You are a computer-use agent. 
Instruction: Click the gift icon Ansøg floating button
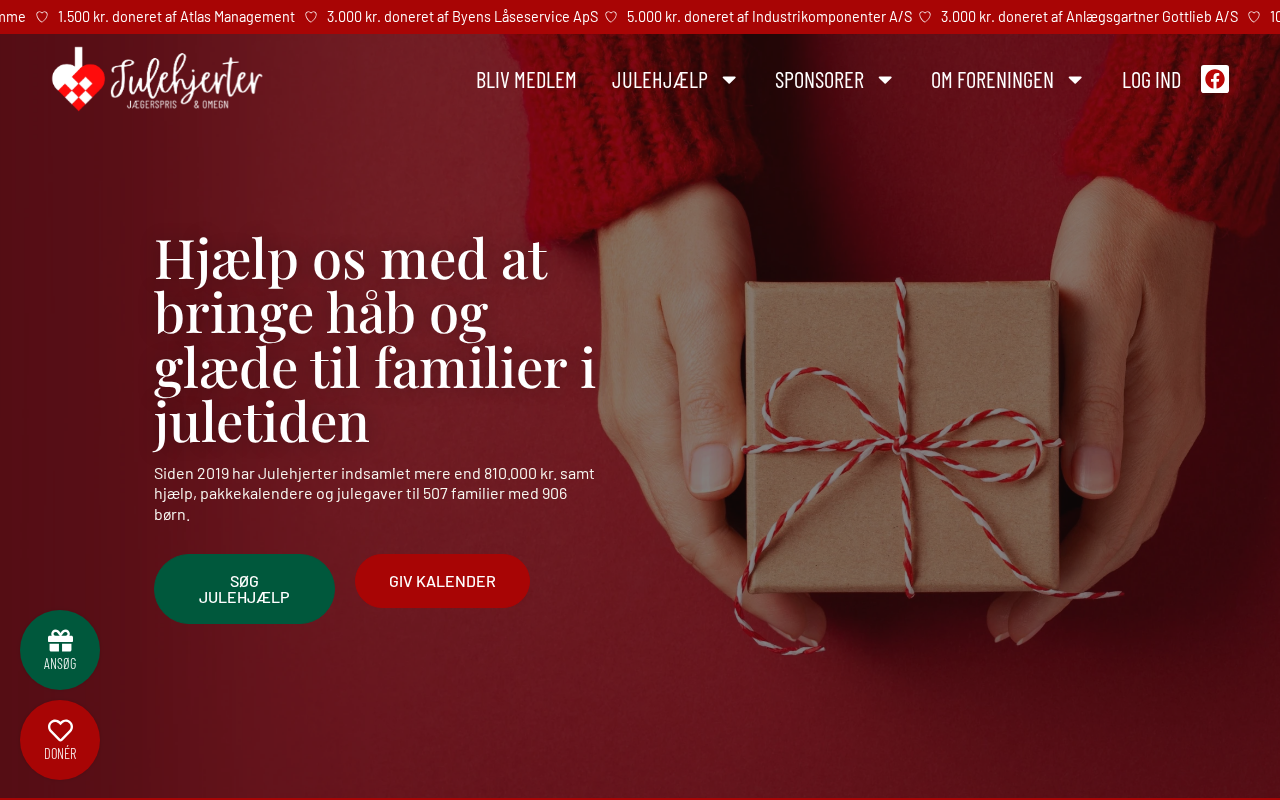pos(60,650)
